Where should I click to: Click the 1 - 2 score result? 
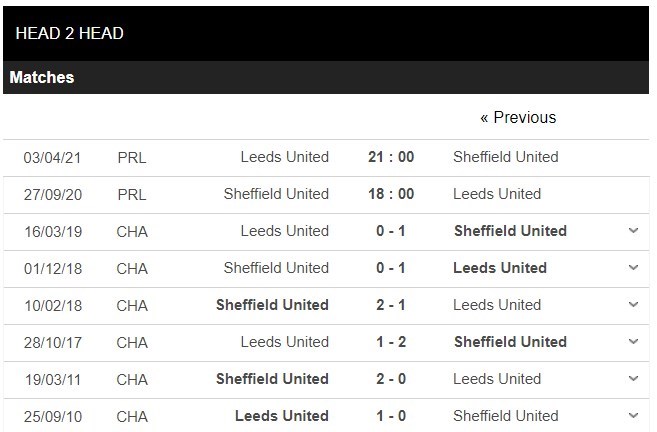(390, 342)
